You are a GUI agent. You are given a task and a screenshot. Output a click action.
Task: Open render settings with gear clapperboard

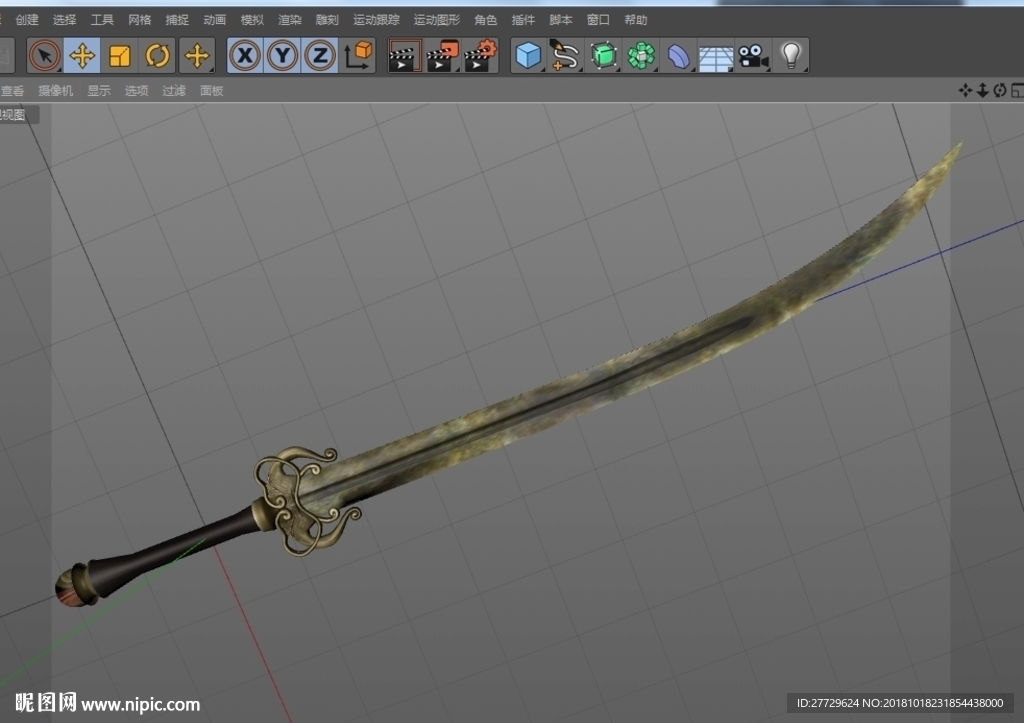(481, 56)
